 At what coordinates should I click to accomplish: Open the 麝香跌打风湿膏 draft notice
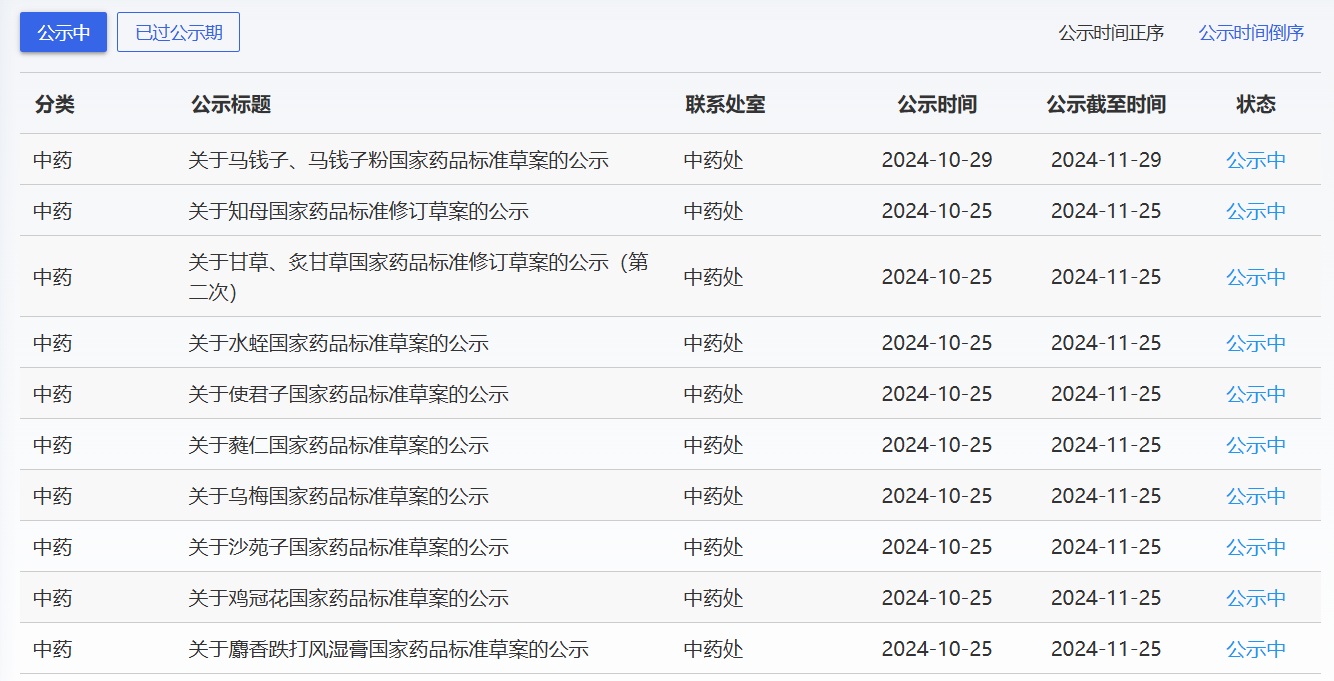[x=388, y=649]
